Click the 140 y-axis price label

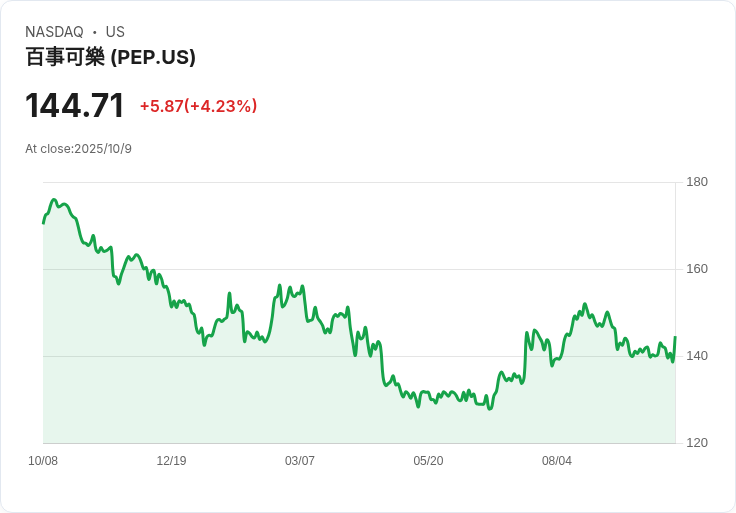coord(697,356)
